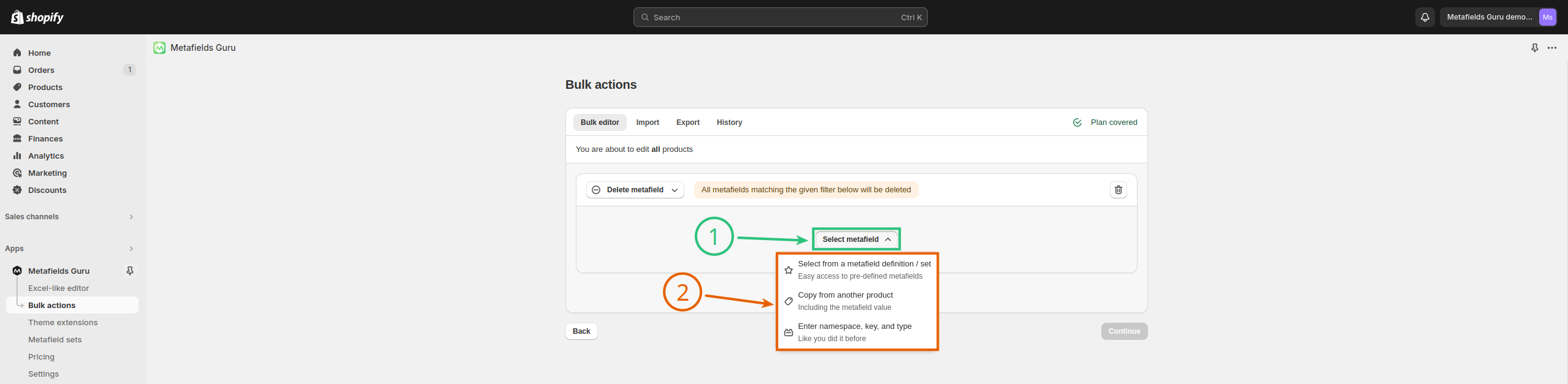Collapse the Select metafield dropdown
Screen dimensions: 1568x384
(x=857, y=239)
